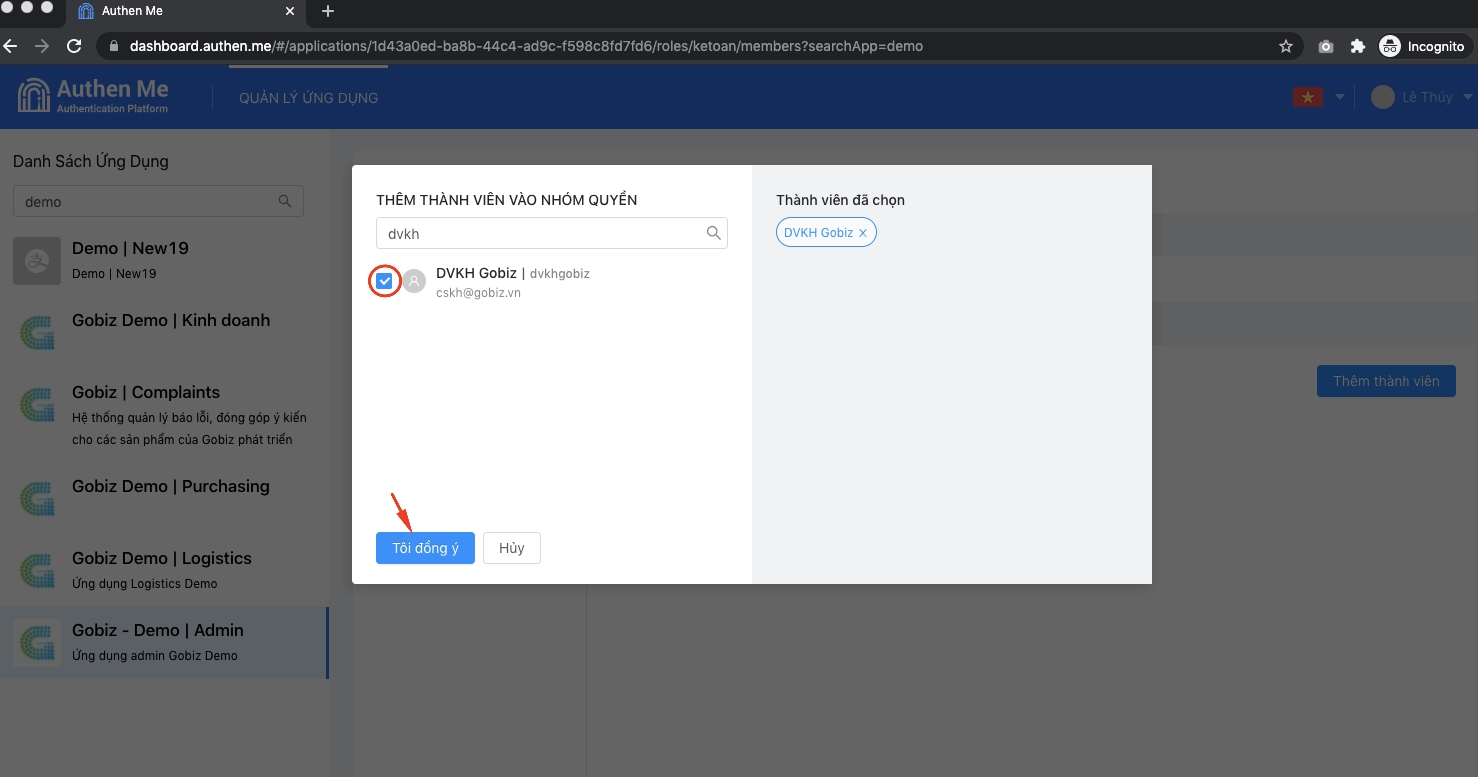Click Thêm thành viên button

[1385, 381]
